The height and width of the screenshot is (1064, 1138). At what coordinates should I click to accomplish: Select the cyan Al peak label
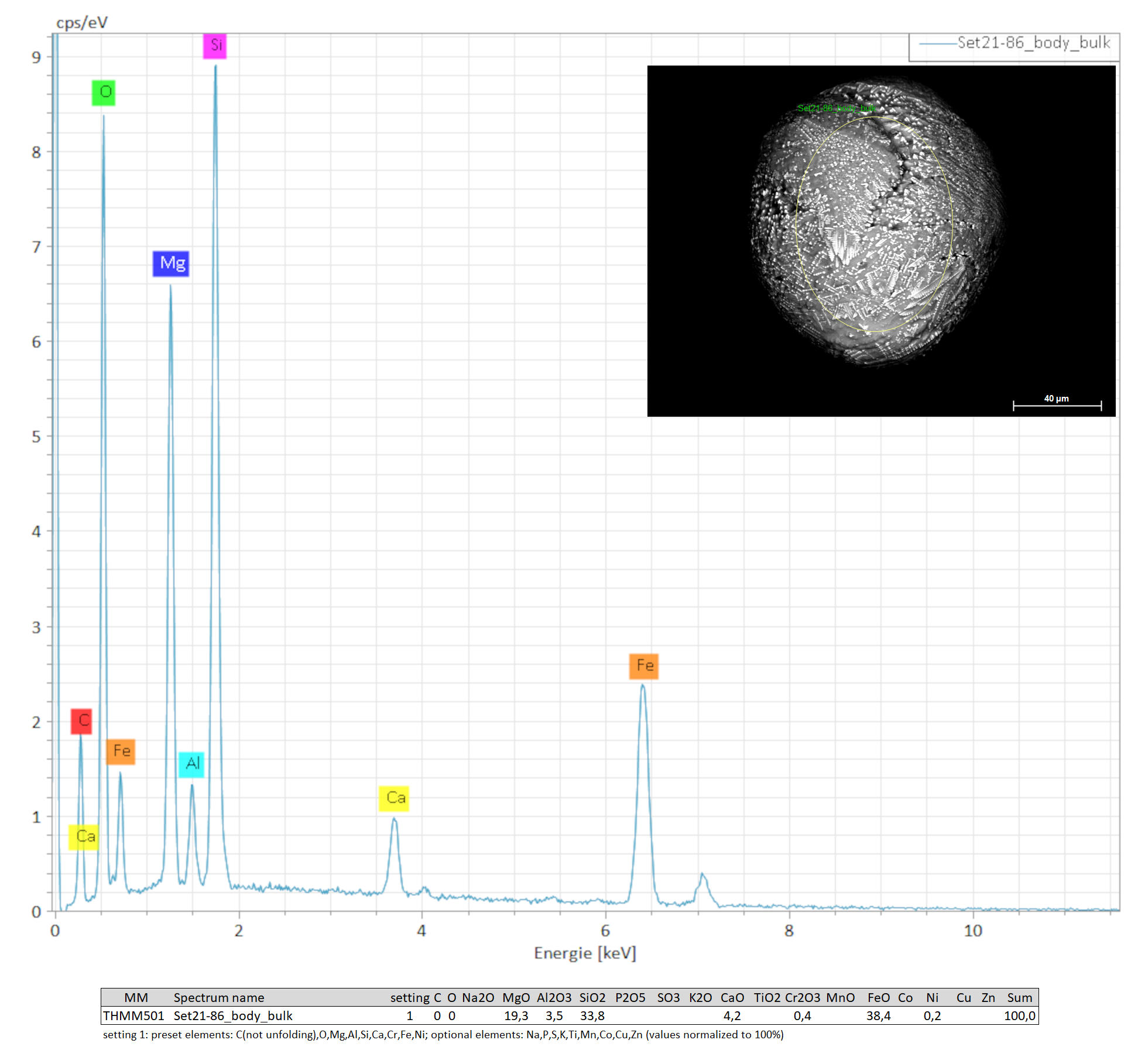click(x=191, y=764)
